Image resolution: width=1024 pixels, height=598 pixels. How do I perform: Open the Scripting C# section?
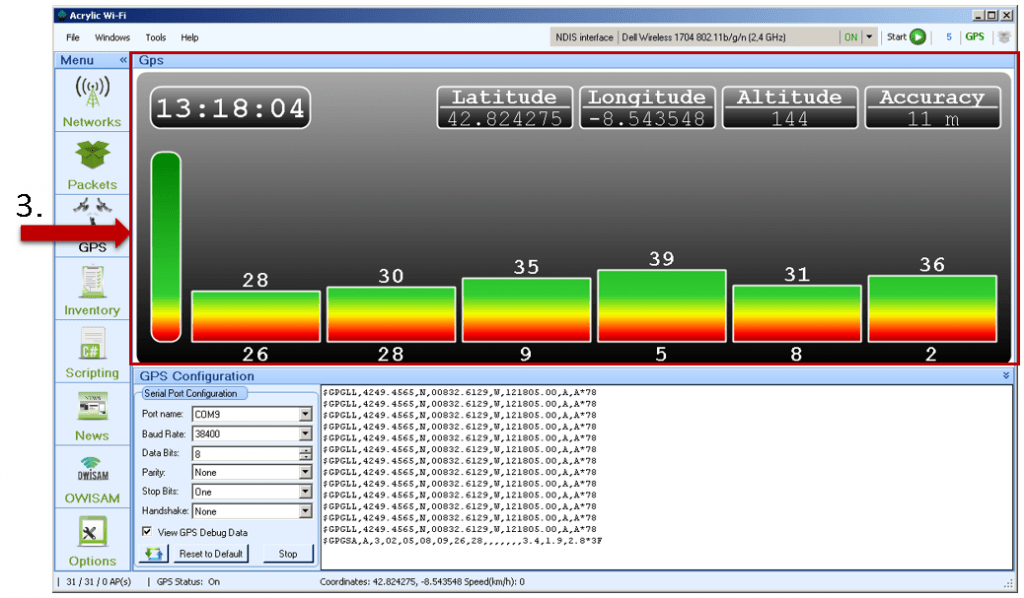pyautogui.click(x=92, y=352)
